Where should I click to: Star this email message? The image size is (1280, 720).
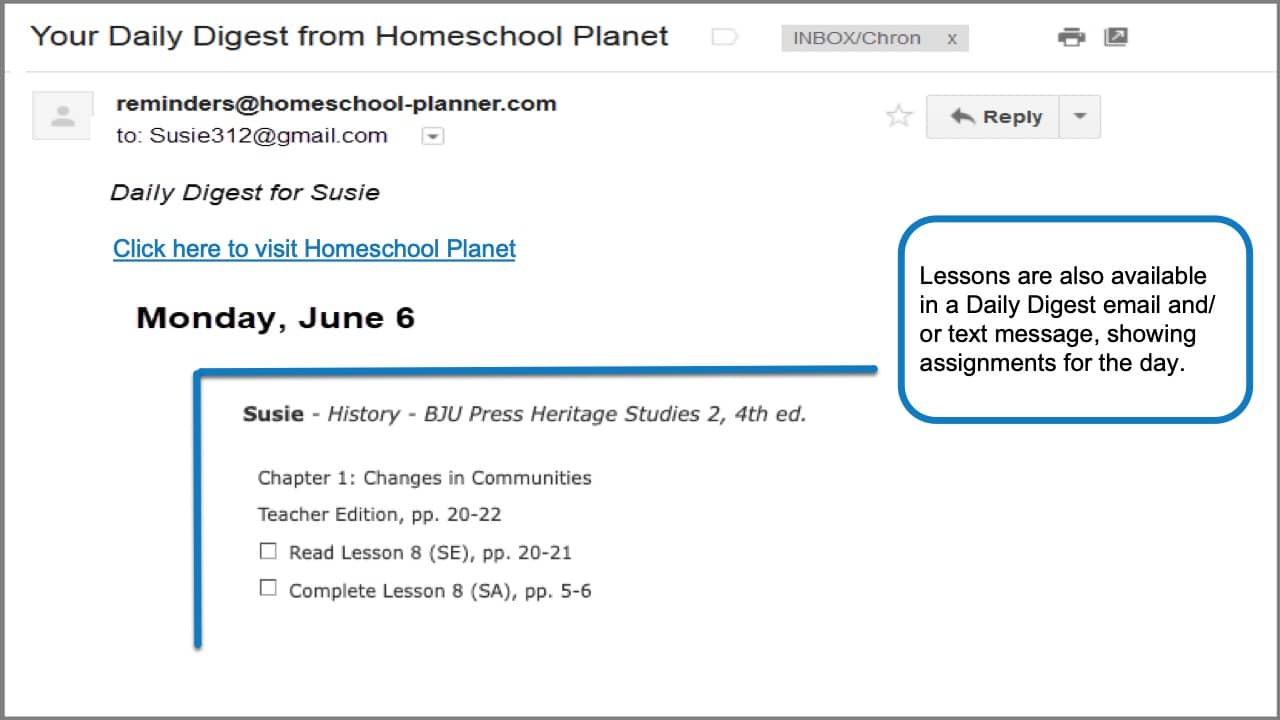coord(899,116)
